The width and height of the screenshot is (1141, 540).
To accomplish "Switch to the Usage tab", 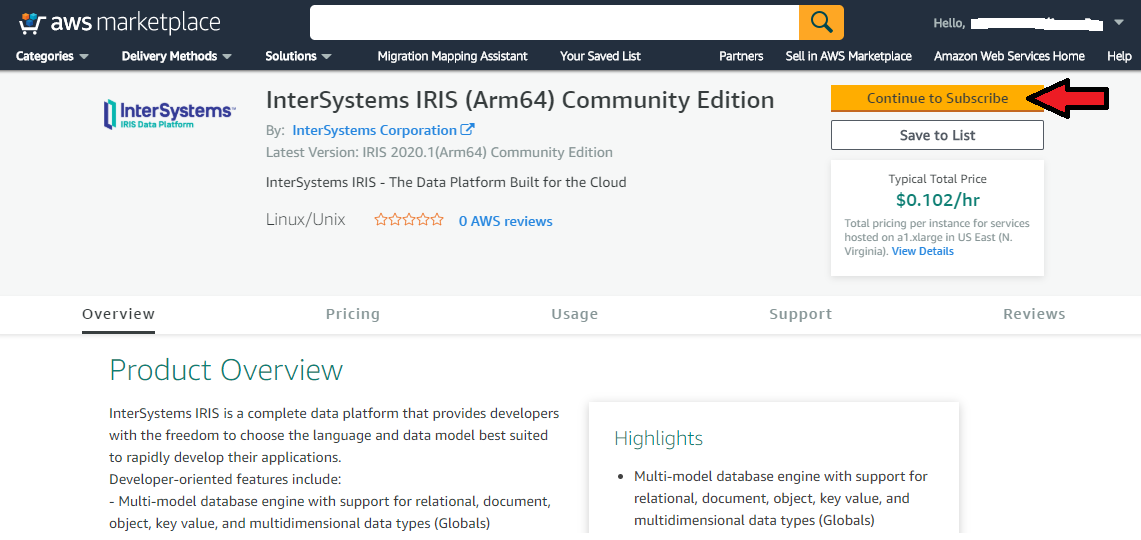I will click(575, 314).
